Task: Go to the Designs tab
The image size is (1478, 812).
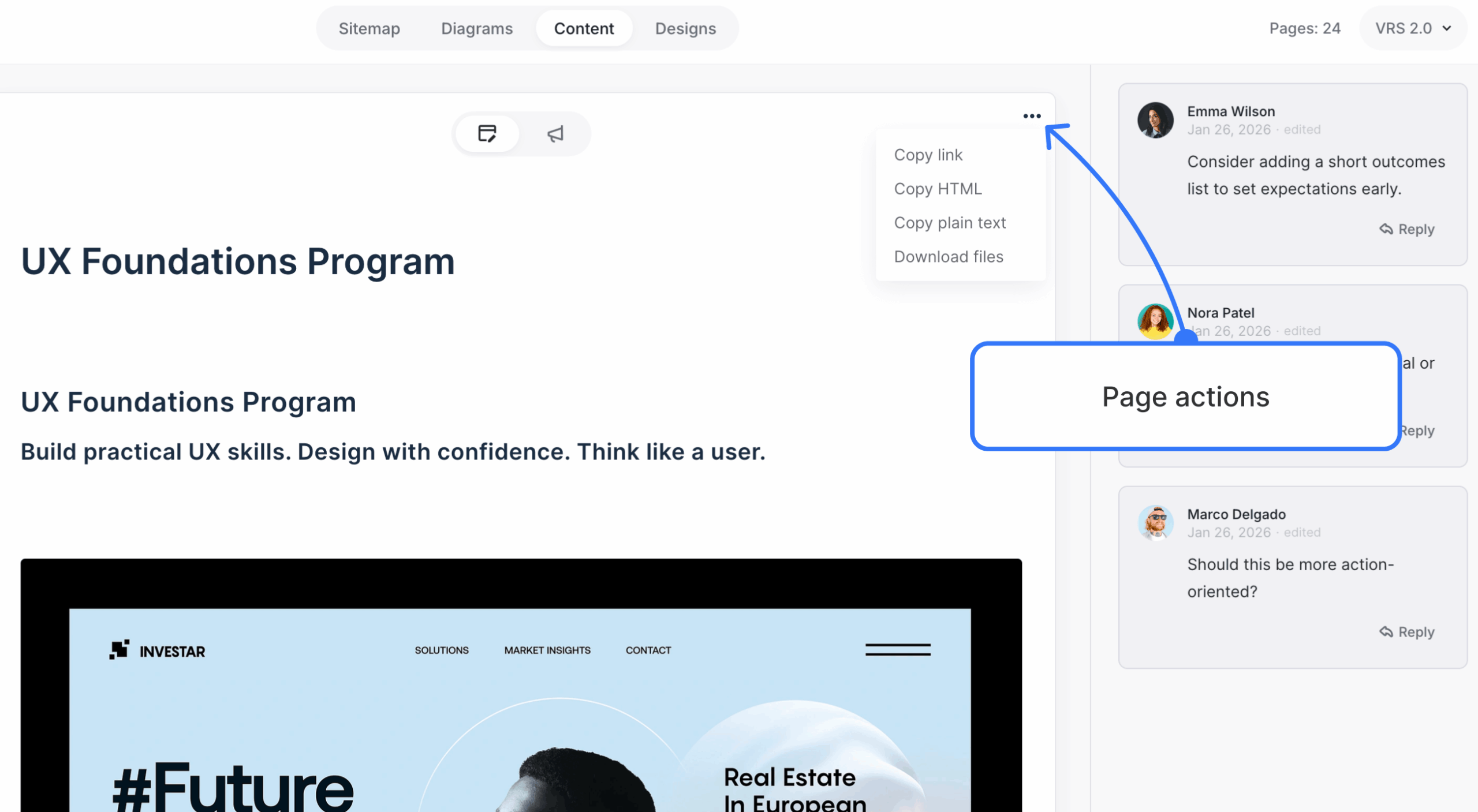Action: tap(685, 28)
